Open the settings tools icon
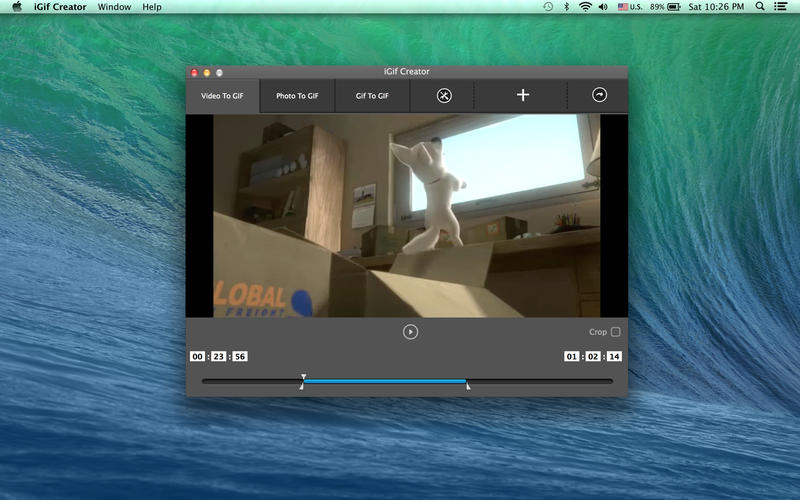800x500 pixels. 445,96
